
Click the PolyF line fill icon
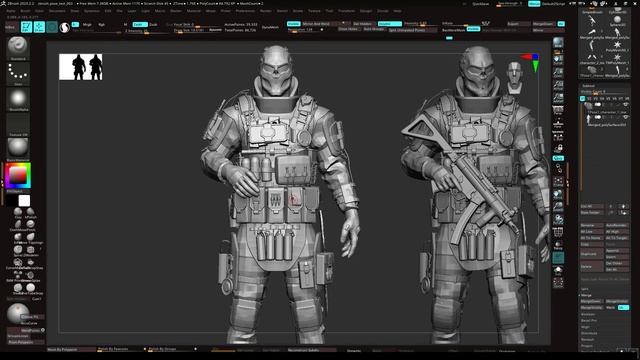pos(558,232)
